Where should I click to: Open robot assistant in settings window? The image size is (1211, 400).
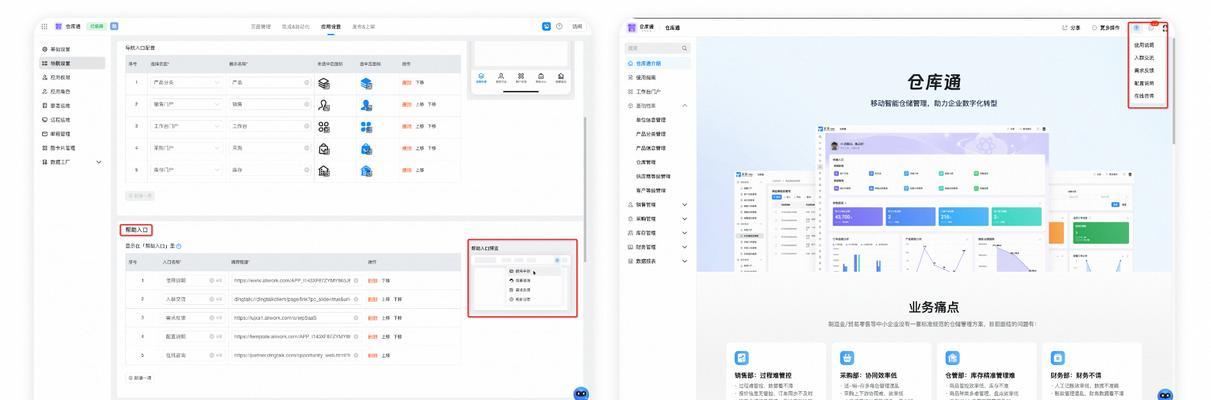[x=581, y=393]
